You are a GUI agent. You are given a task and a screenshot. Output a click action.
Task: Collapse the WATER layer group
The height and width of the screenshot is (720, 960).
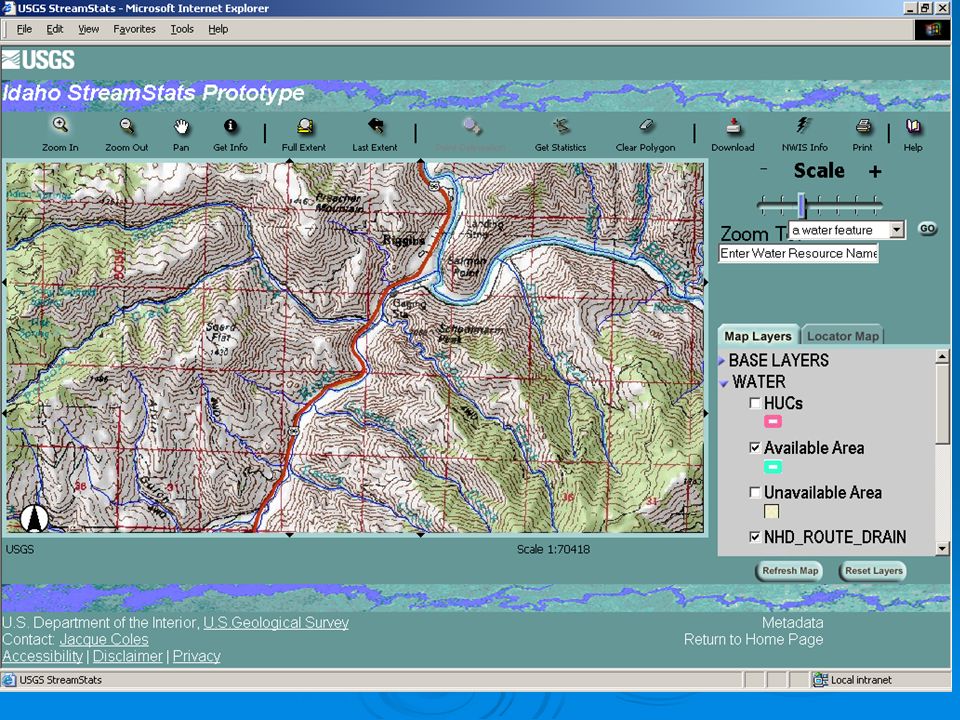coord(723,383)
